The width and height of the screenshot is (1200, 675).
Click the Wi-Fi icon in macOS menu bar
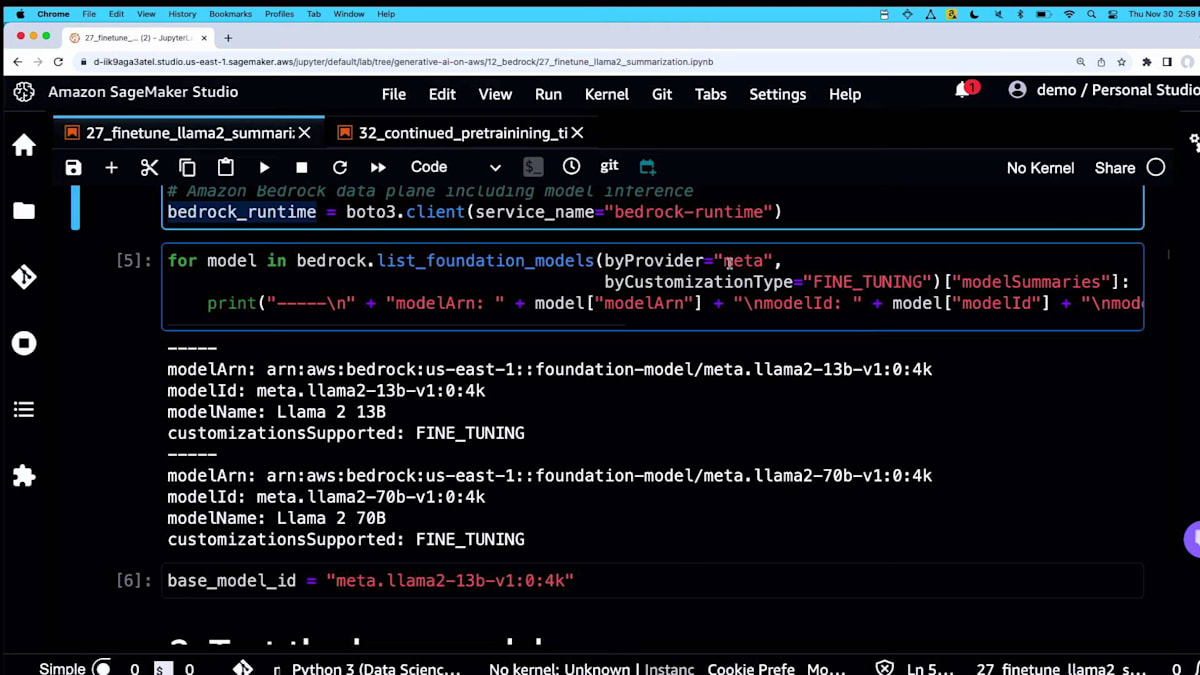[x=1069, y=14]
